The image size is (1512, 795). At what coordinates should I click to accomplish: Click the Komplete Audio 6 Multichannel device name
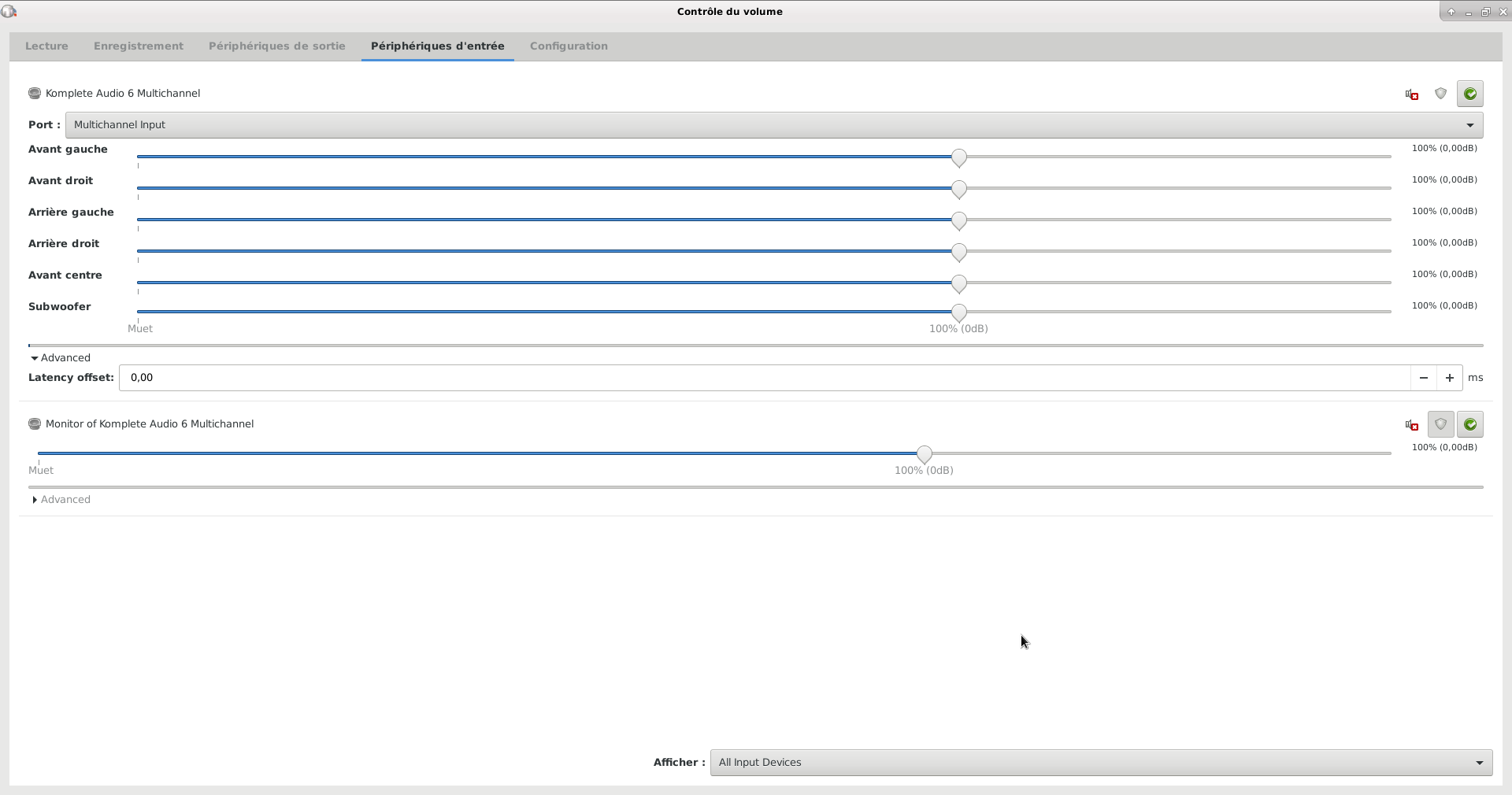(x=123, y=94)
